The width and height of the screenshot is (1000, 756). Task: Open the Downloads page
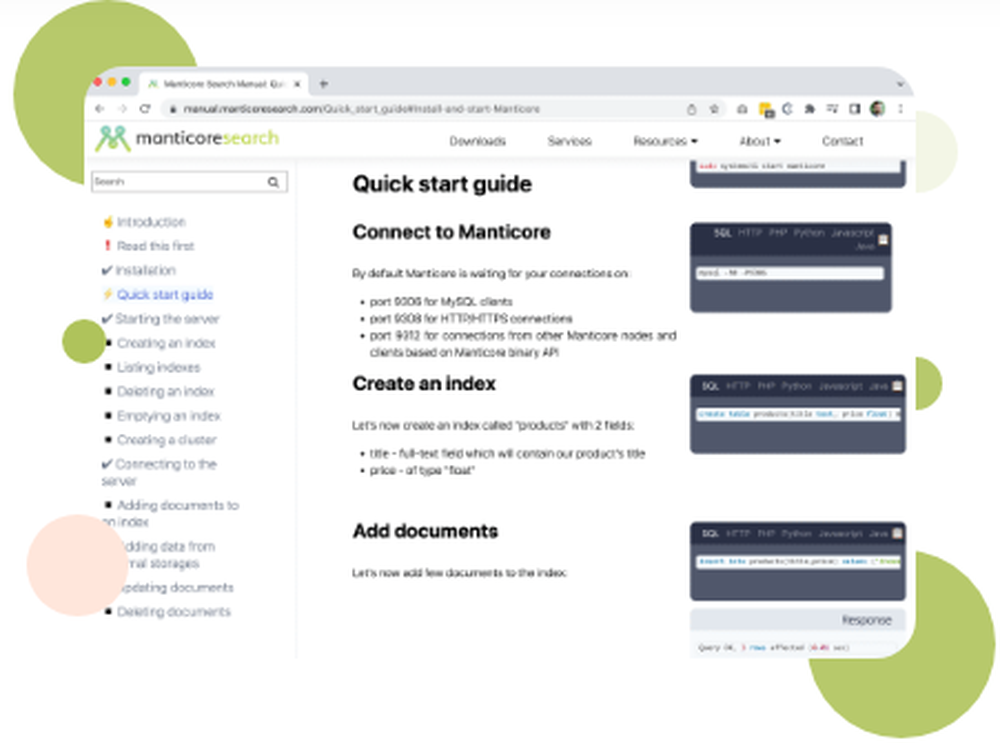coord(478,141)
